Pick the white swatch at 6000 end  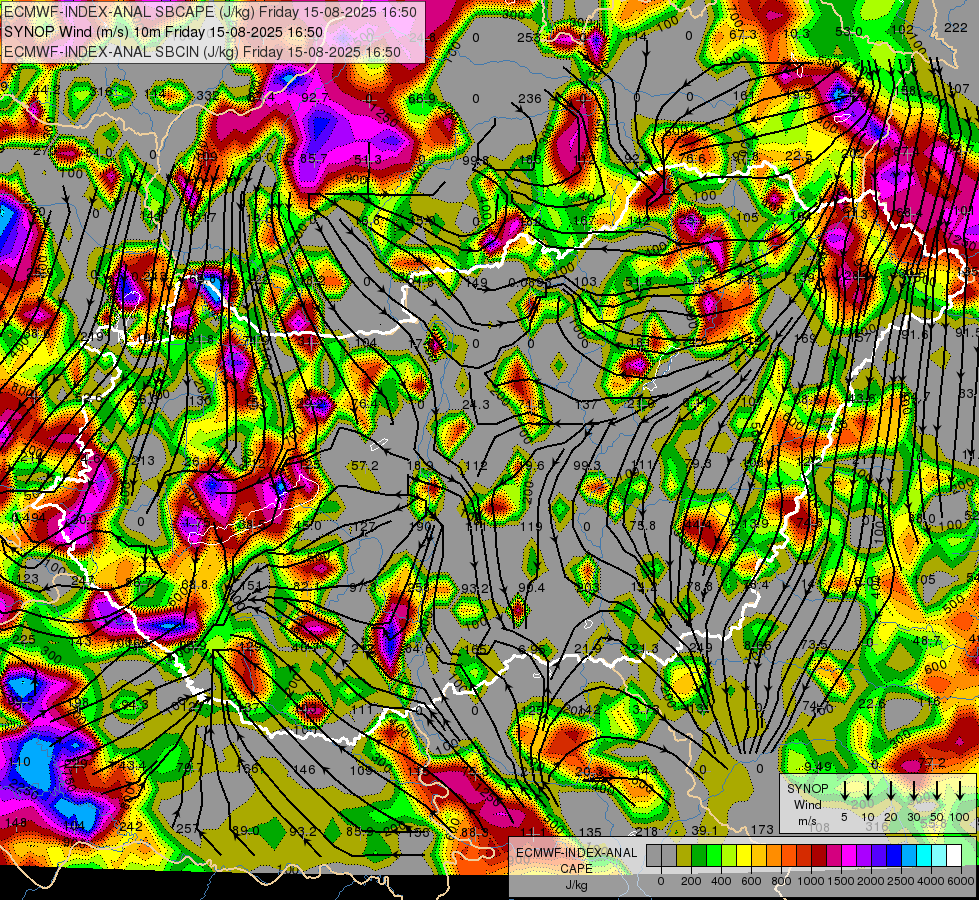coord(953,856)
